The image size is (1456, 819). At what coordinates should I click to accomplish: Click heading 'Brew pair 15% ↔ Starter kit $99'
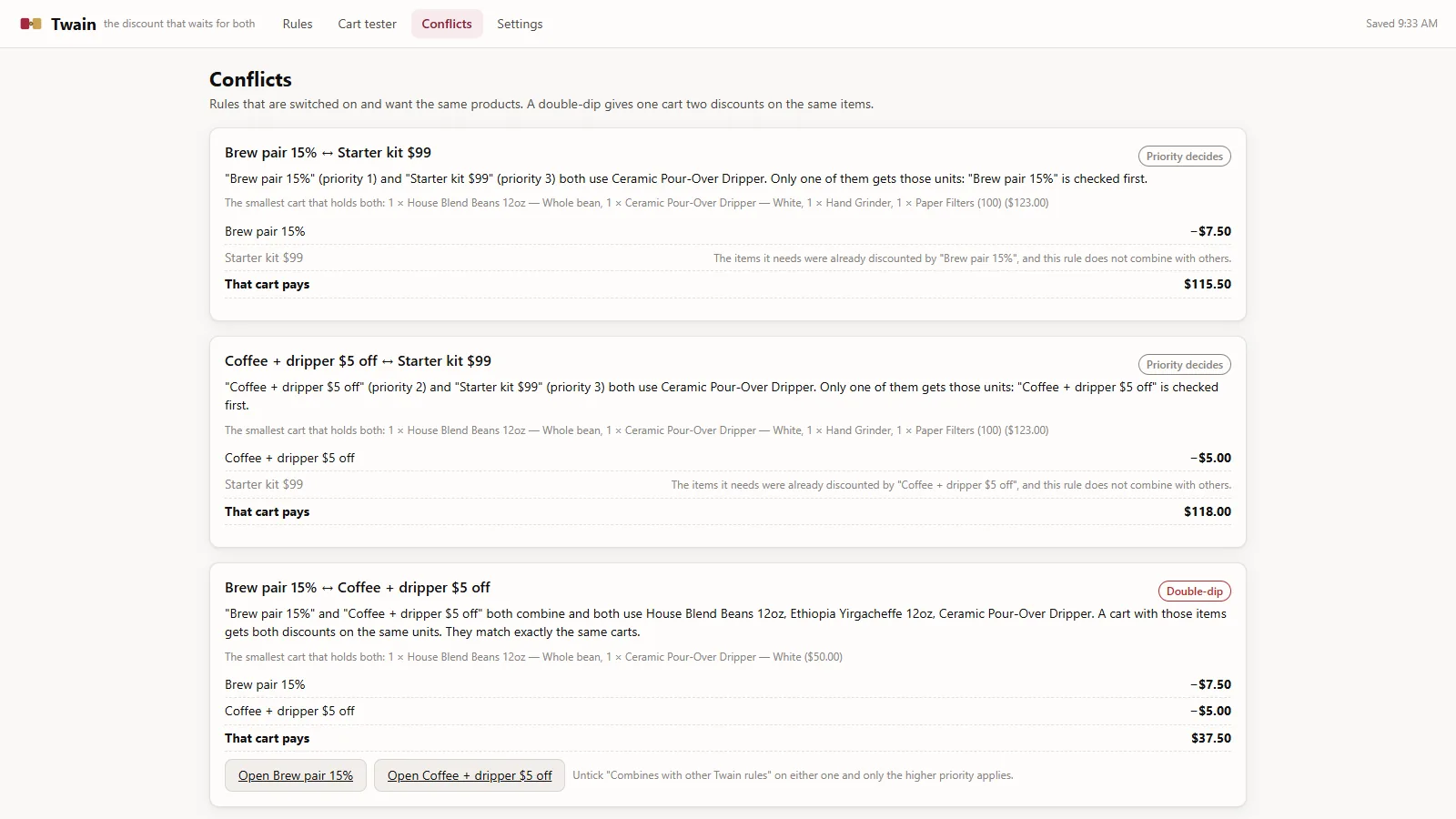(328, 153)
